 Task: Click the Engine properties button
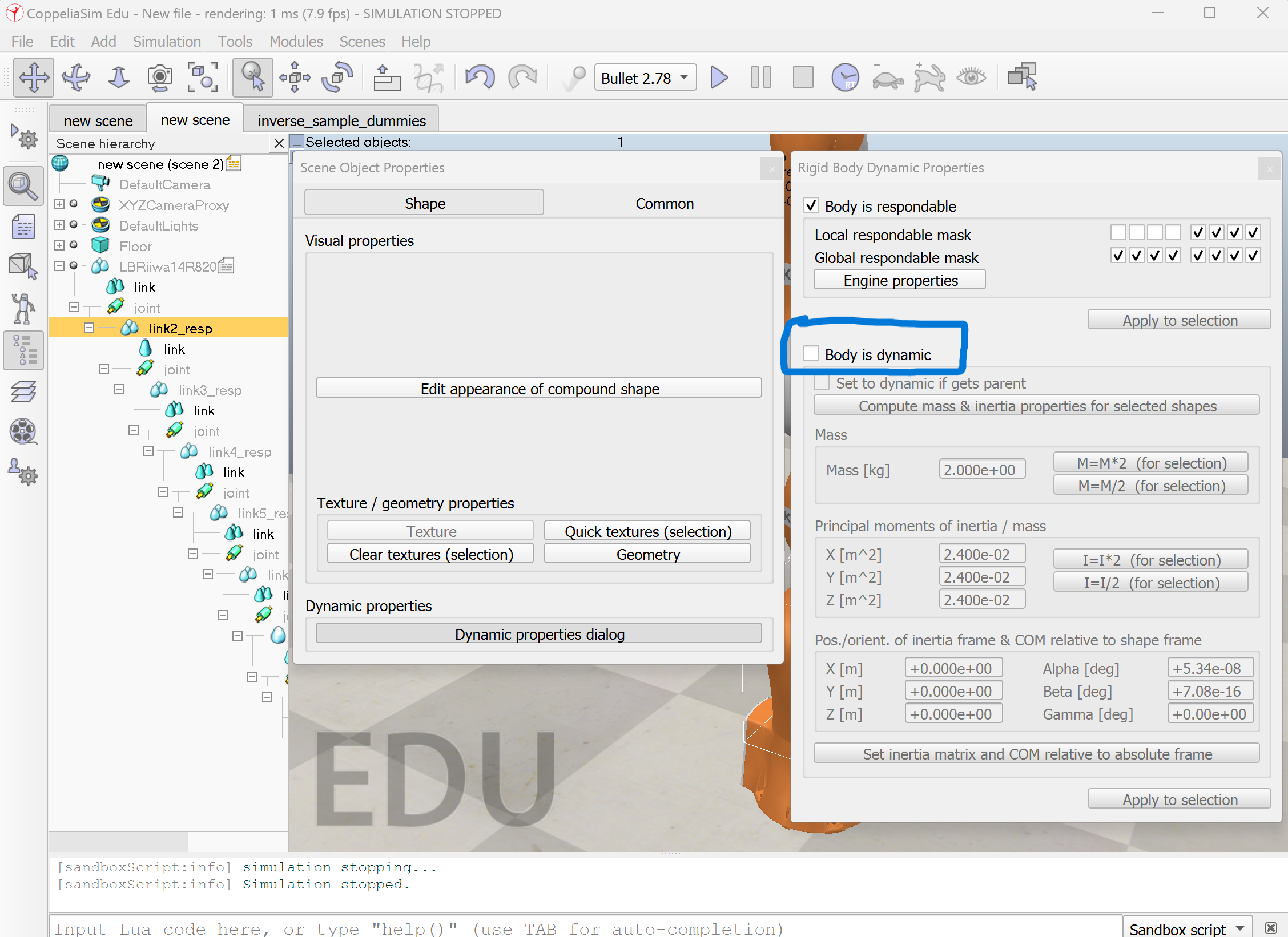(899, 280)
